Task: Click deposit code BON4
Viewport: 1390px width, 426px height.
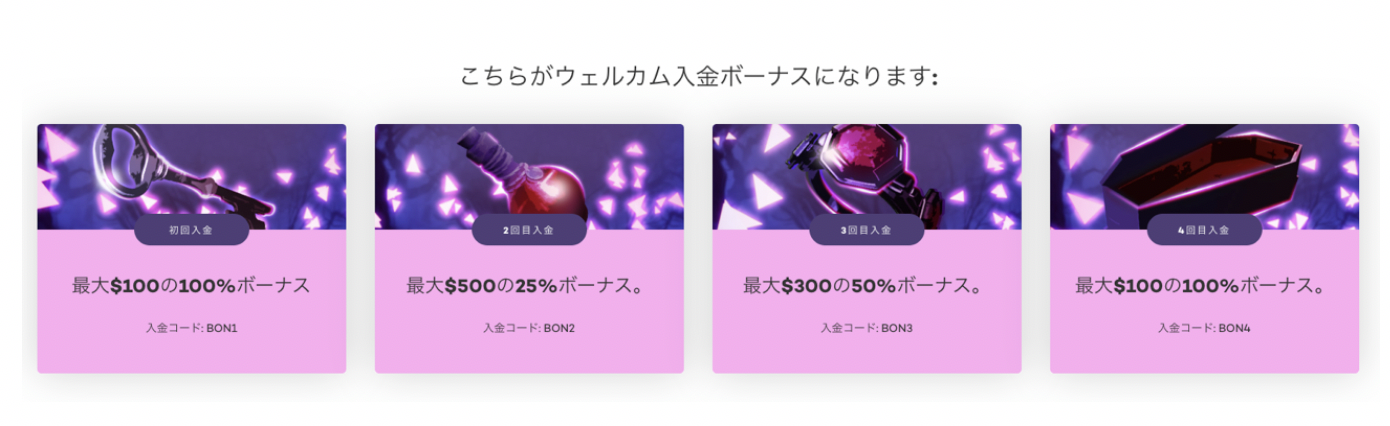Action: [1204, 328]
